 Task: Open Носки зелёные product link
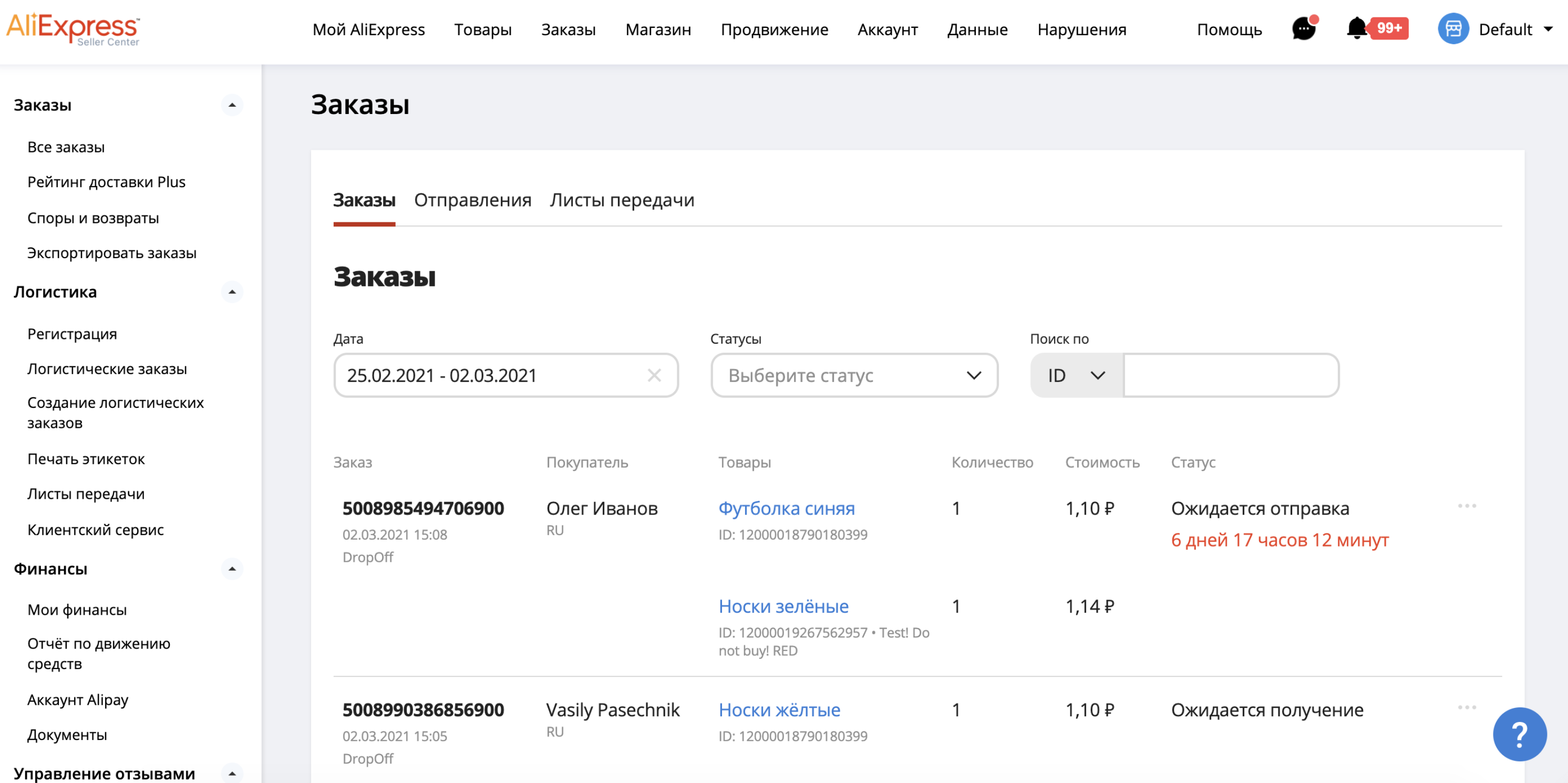click(783, 606)
